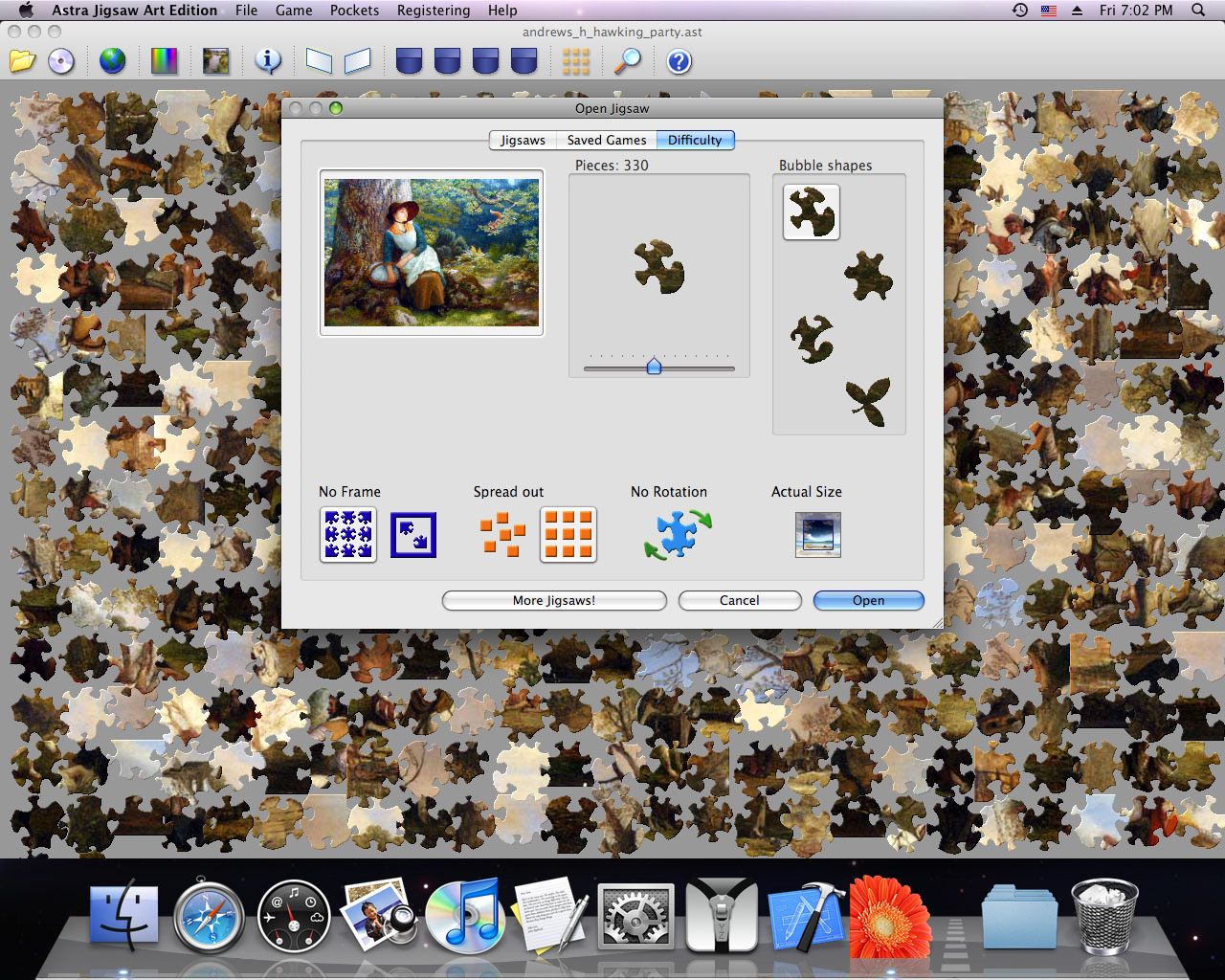Select scattered Spread out option
Image resolution: width=1225 pixels, height=980 pixels.
[503, 535]
